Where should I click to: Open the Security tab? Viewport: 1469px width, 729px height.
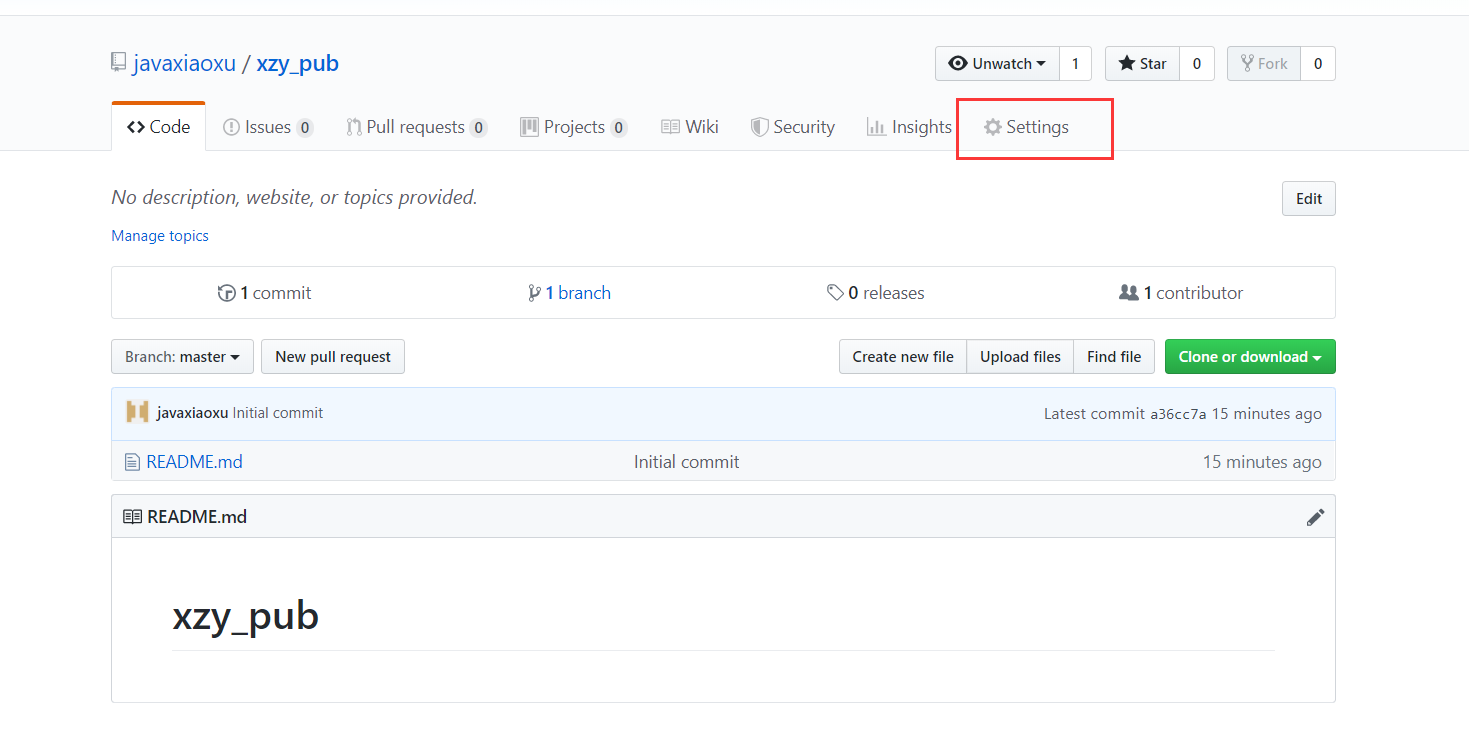[793, 127]
